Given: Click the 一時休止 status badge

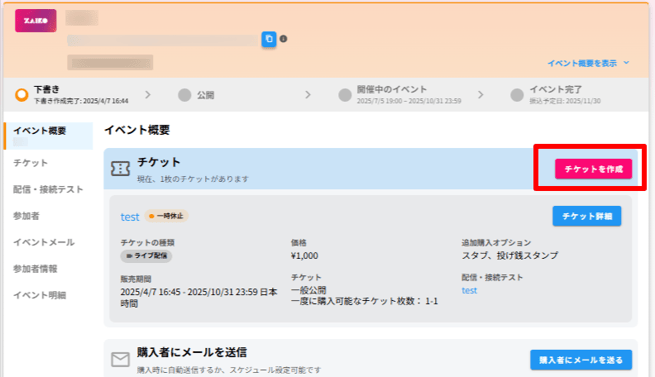Looking at the screenshot, I should click(x=166, y=216).
